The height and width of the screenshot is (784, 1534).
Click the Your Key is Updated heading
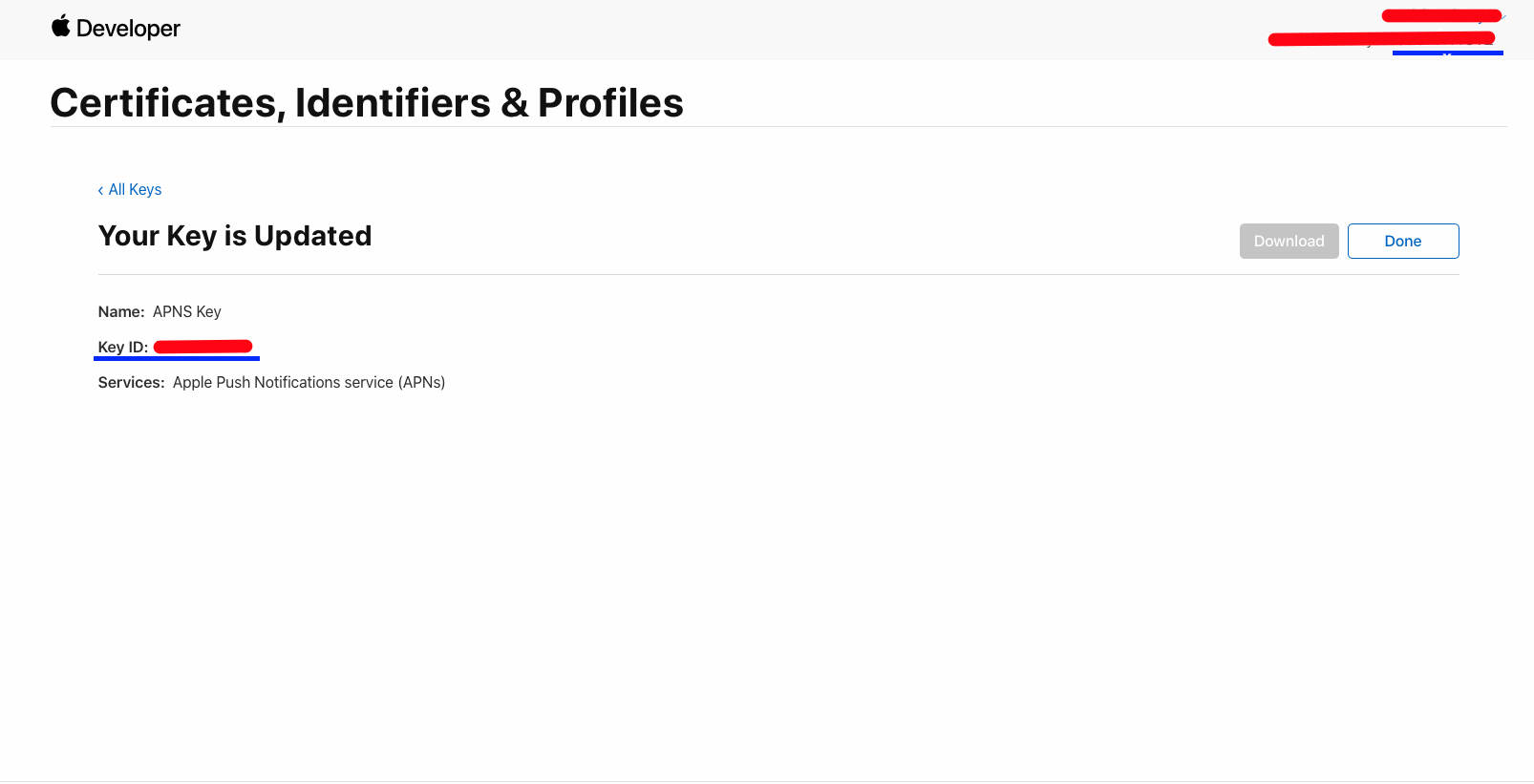tap(235, 236)
